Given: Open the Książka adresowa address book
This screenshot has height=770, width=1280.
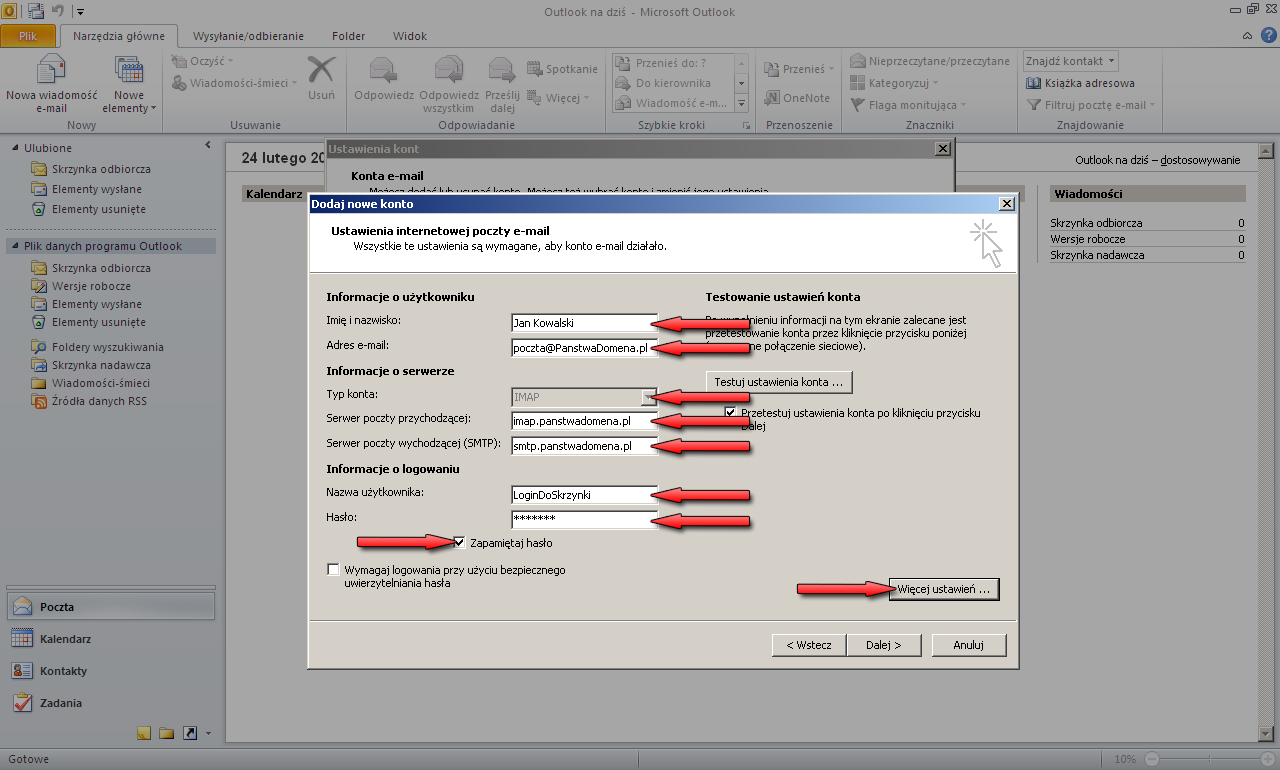Looking at the screenshot, I should 1081,83.
